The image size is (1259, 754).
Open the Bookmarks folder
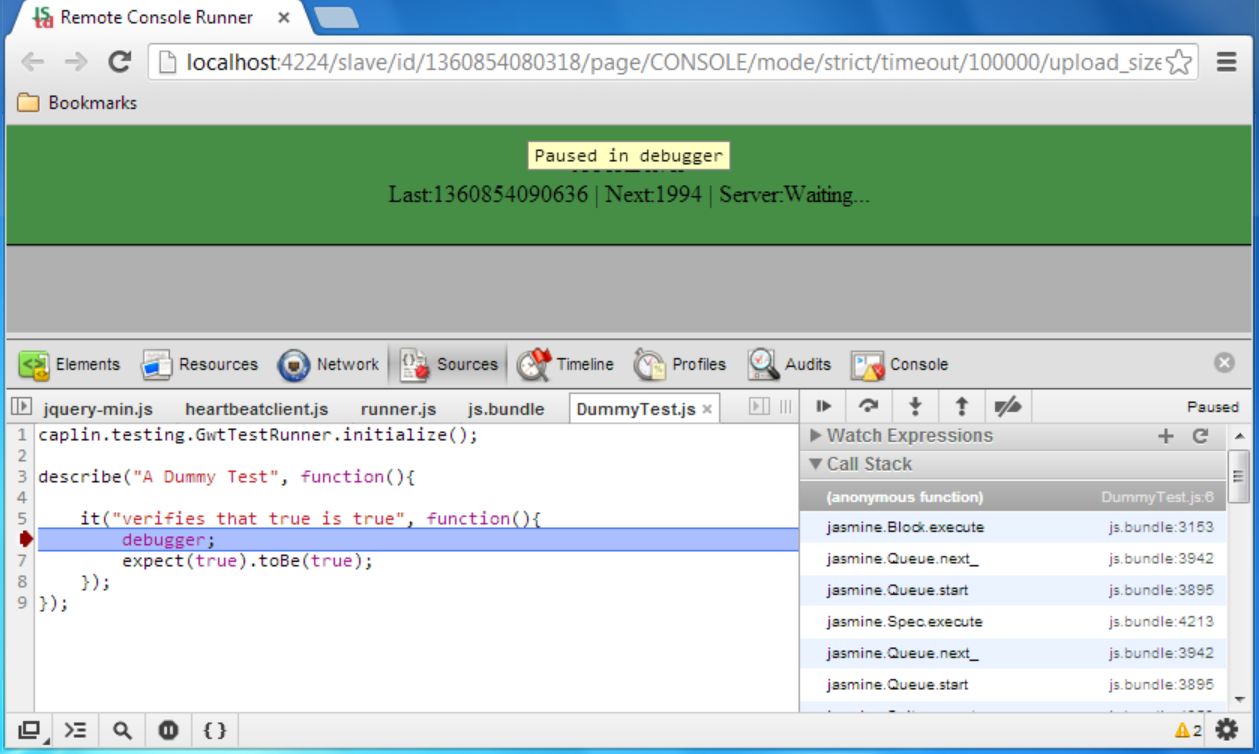(x=77, y=102)
